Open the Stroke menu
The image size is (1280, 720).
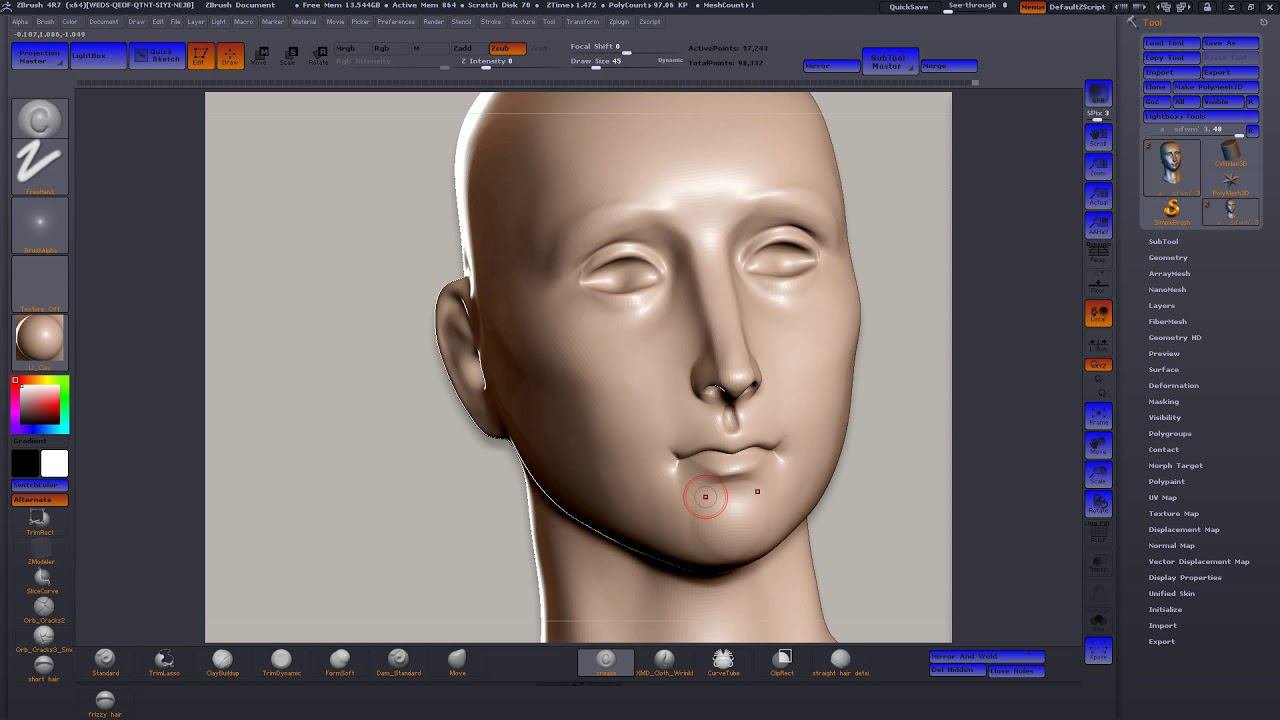490,21
